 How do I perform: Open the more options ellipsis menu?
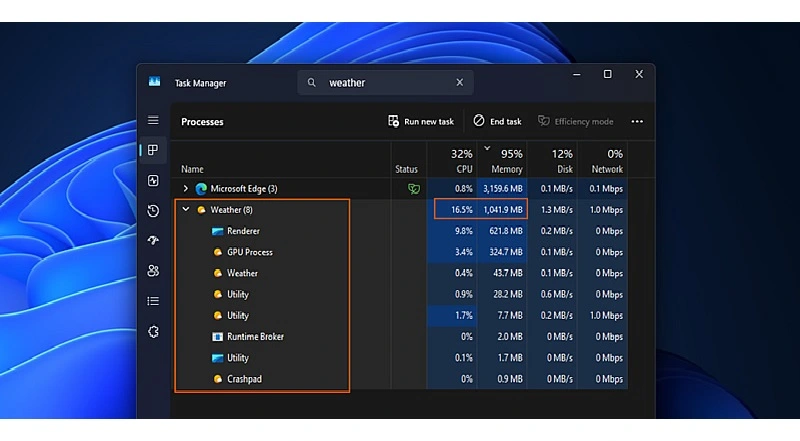(x=637, y=121)
